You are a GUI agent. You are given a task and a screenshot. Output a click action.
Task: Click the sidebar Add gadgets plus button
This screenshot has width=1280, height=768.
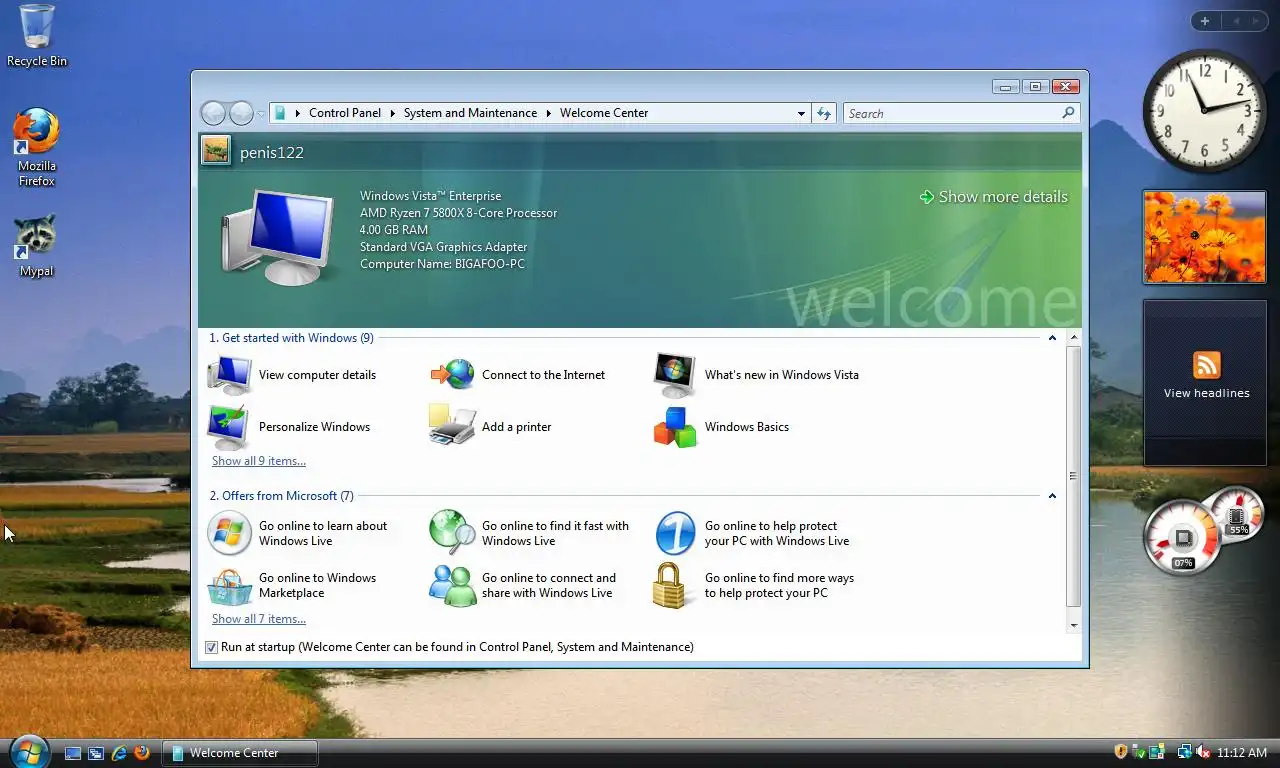(1205, 21)
